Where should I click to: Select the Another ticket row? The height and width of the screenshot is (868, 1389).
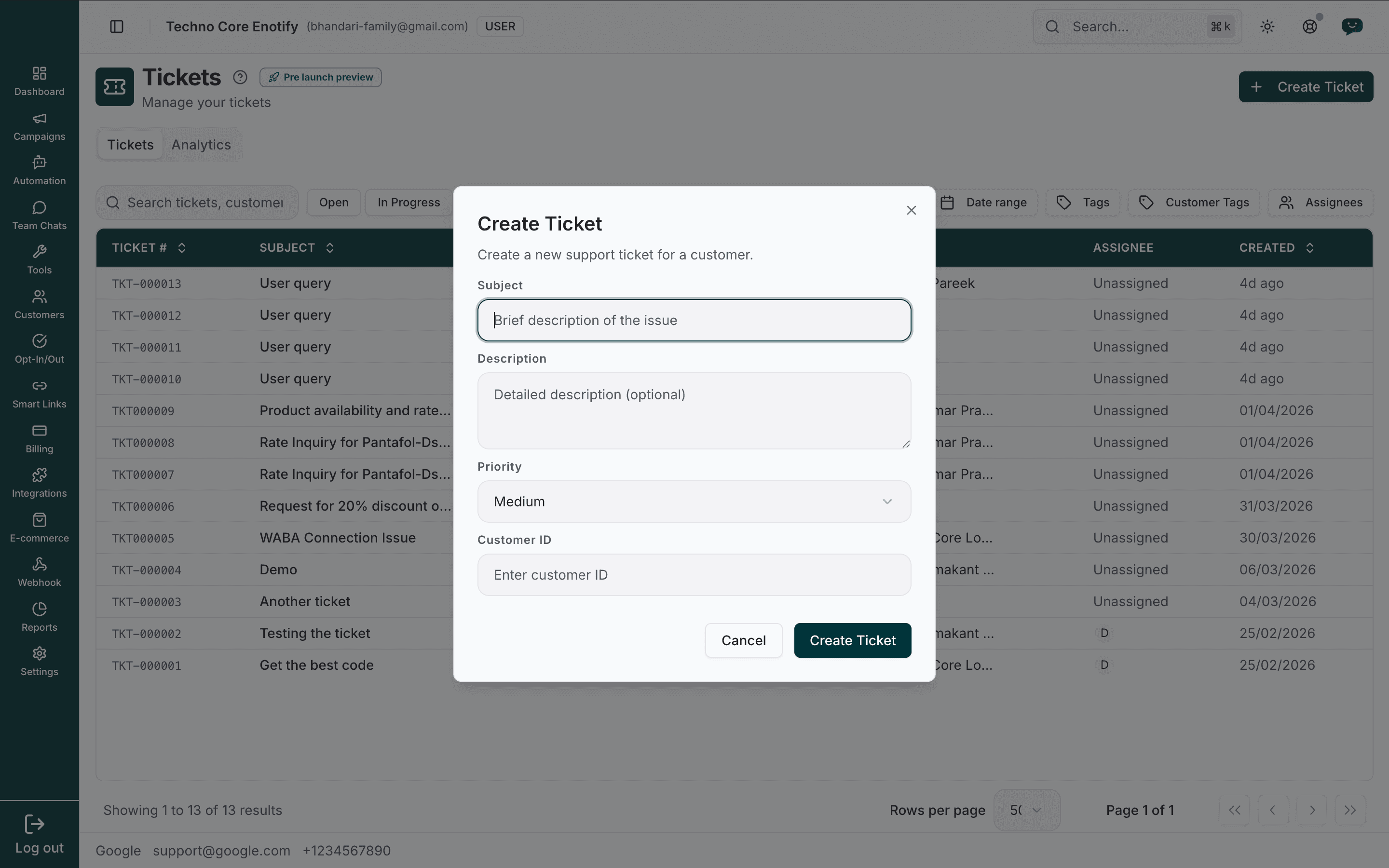(x=734, y=602)
